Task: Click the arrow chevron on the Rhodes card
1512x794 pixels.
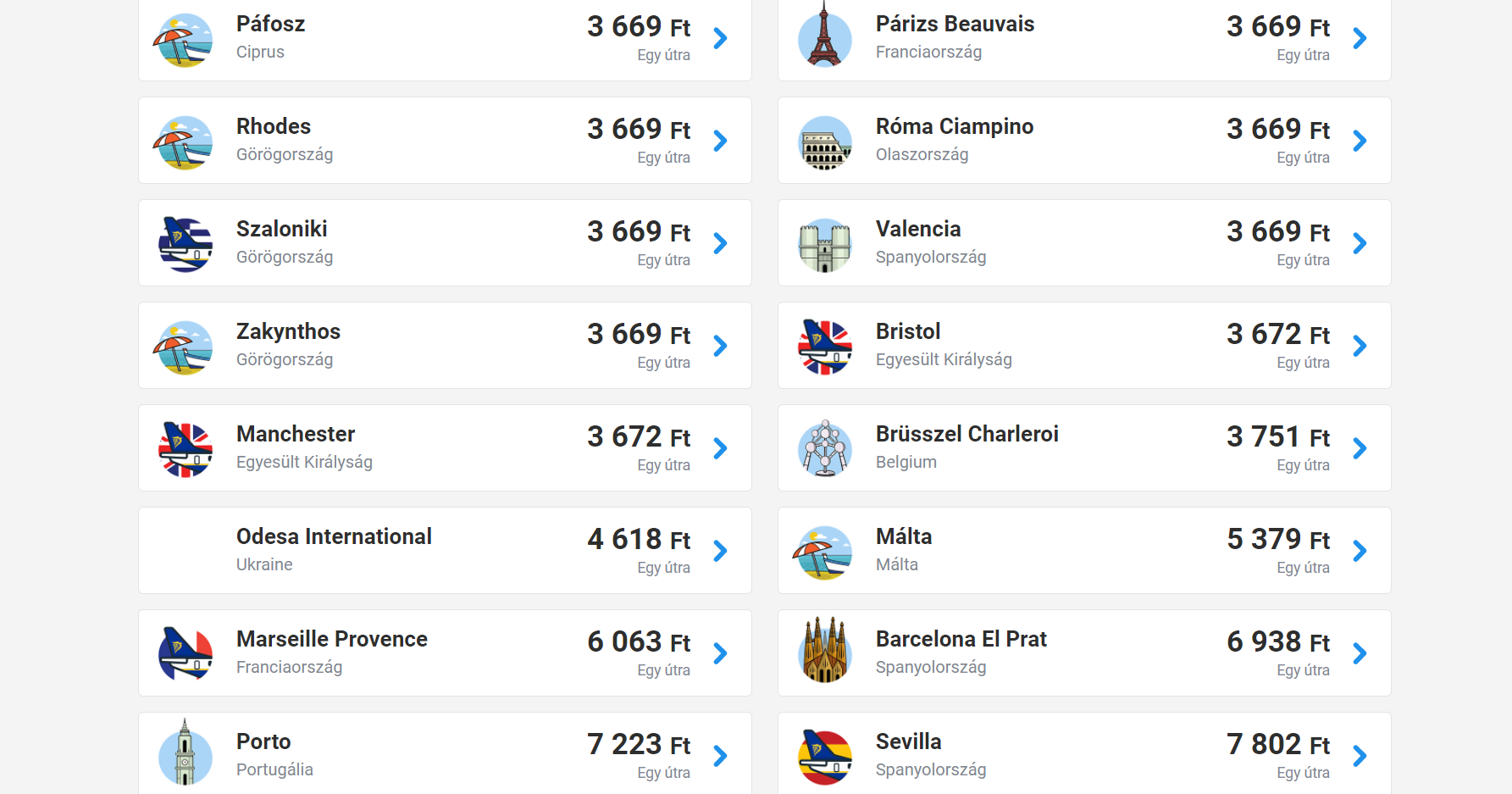Action: coord(720,141)
